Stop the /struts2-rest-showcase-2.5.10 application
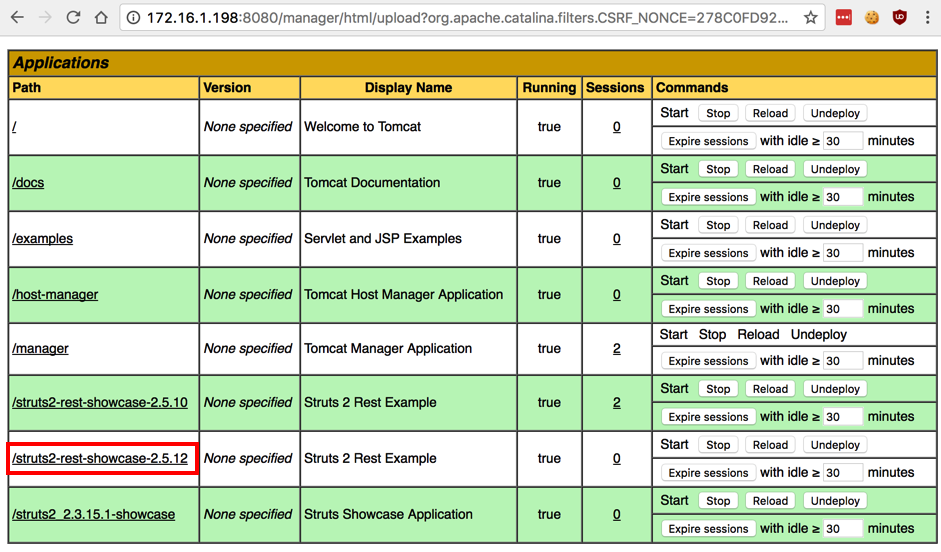Viewport: 941px width, 552px height. point(718,389)
